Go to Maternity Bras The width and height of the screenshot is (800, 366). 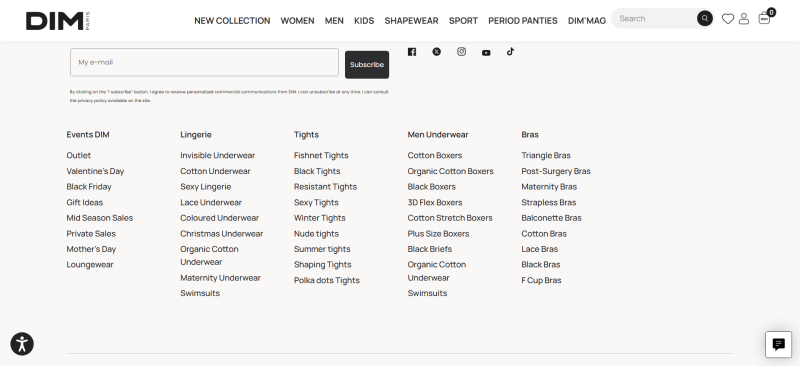[549, 187]
